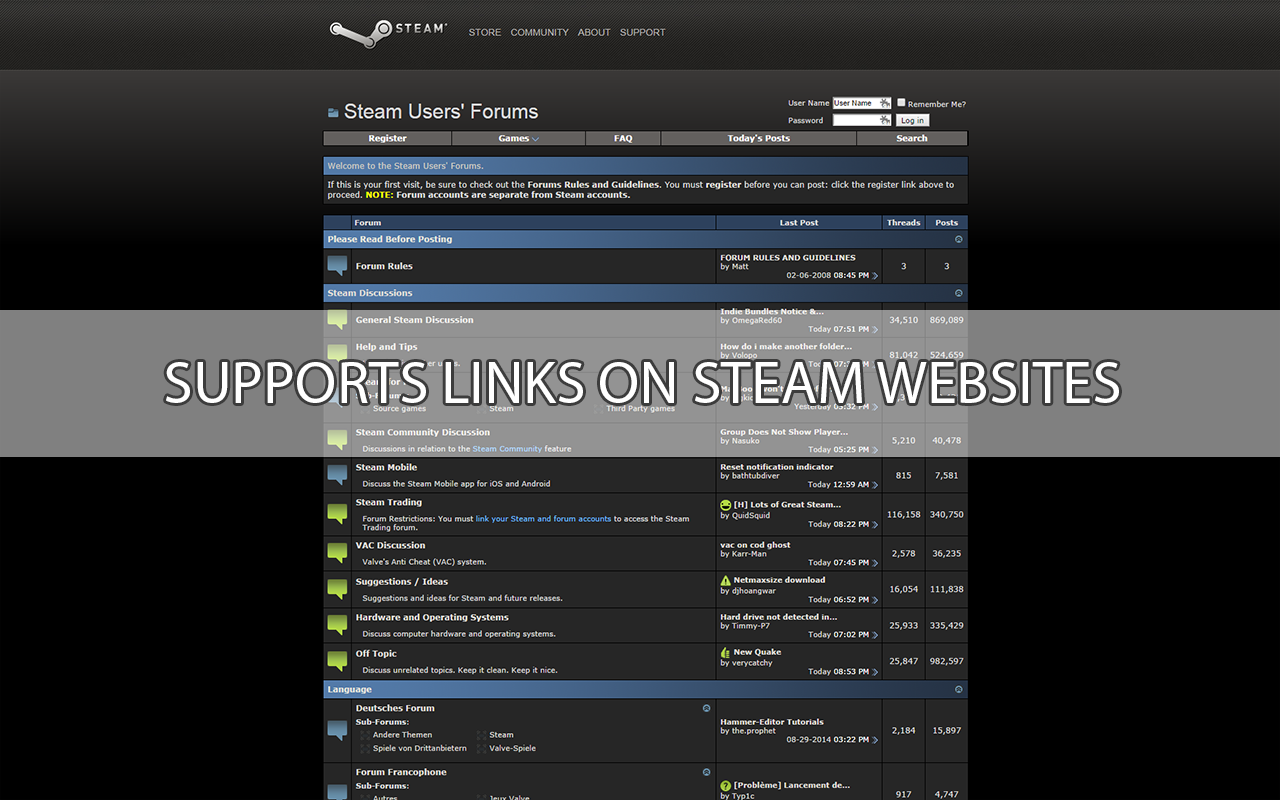Collapse the Please Read Before Posting category
The height and width of the screenshot is (800, 1280).
pos(959,239)
